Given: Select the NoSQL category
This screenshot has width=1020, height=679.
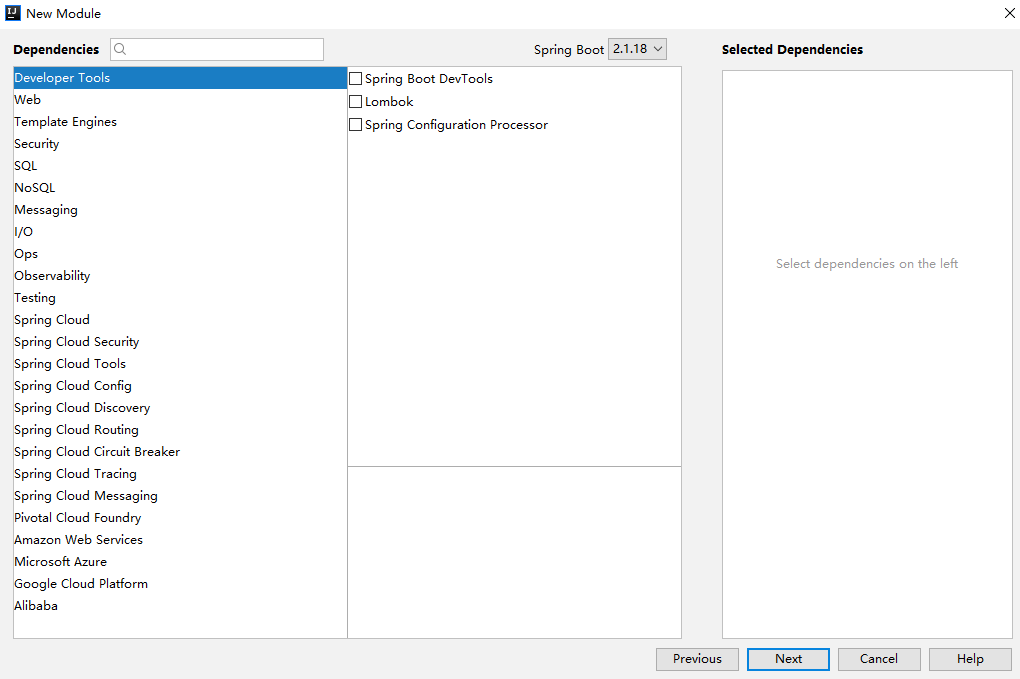Looking at the screenshot, I should [180, 187].
